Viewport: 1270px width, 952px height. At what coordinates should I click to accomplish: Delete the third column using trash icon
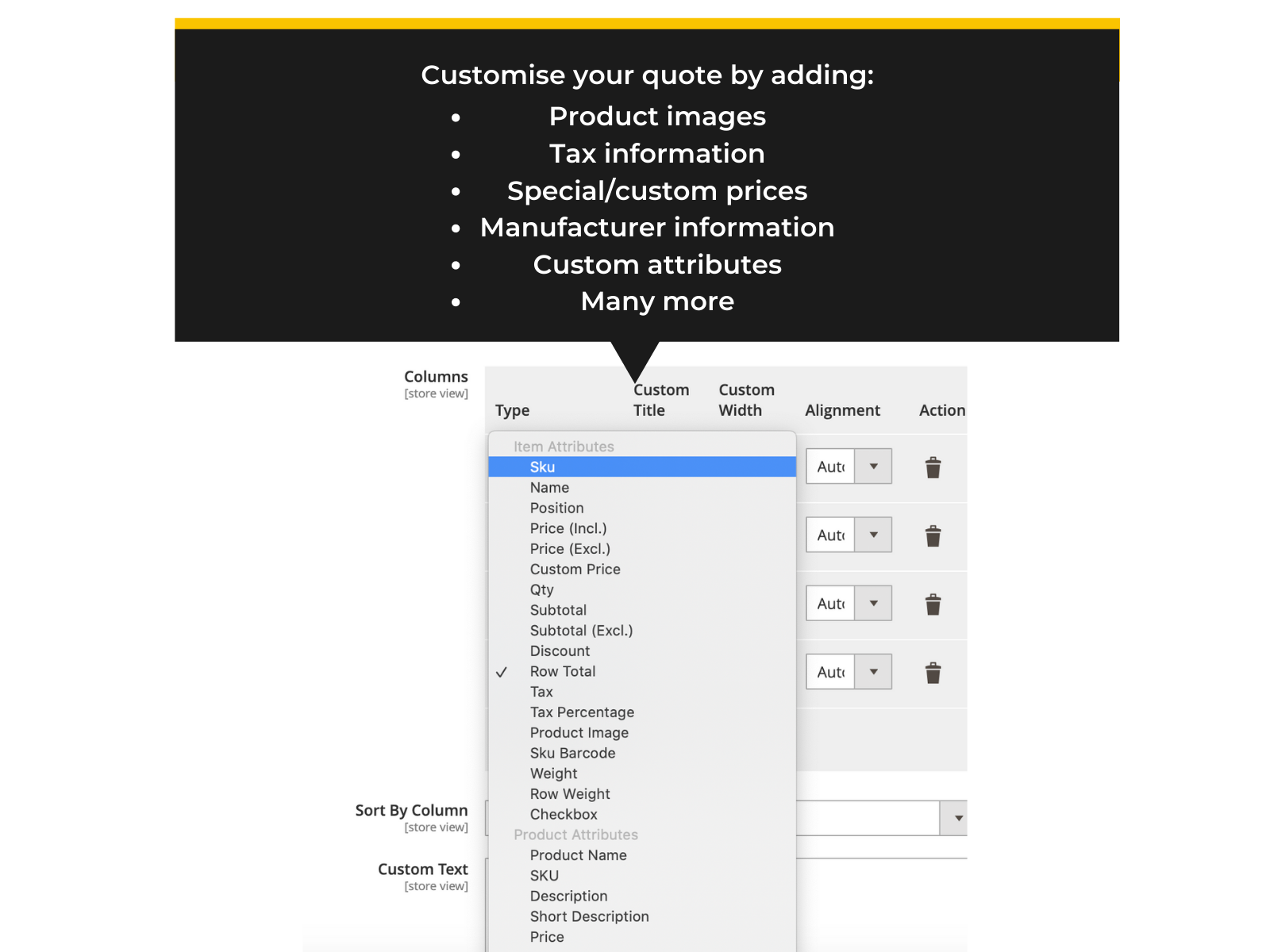pyautogui.click(x=933, y=604)
